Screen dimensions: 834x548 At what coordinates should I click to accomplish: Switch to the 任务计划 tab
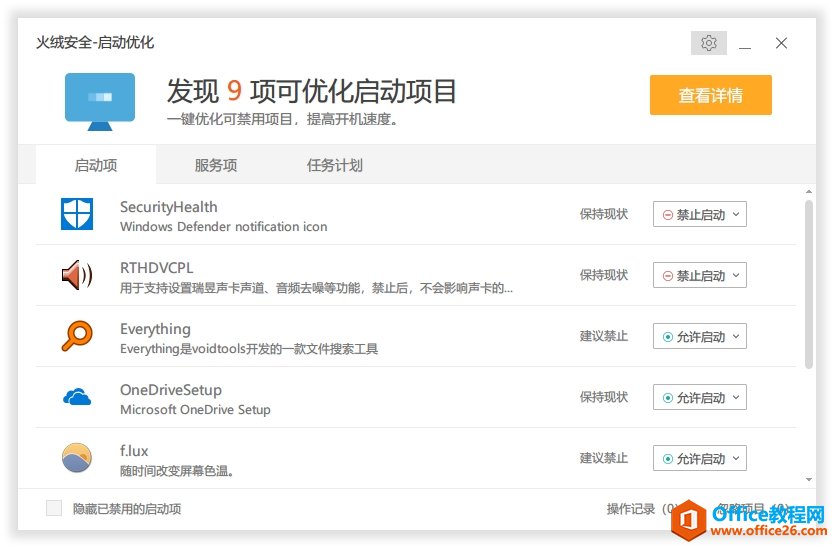(335, 165)
